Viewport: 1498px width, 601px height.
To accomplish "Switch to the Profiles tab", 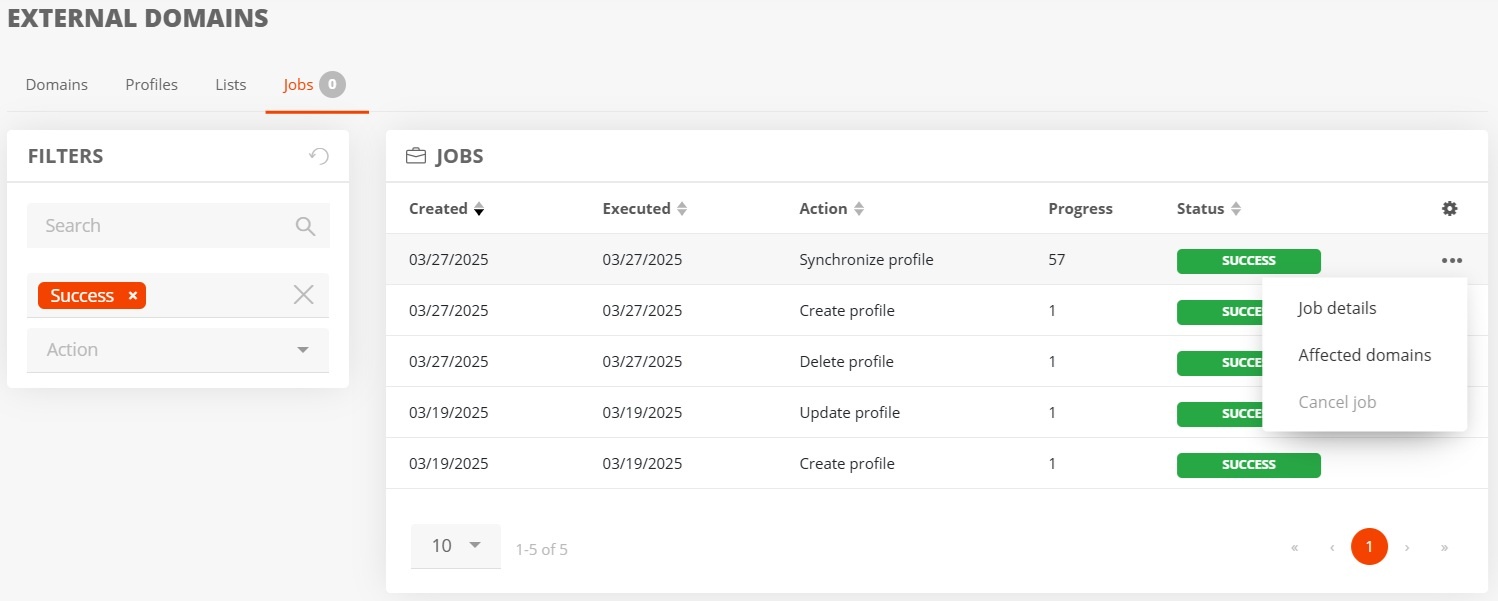I will tap(151, 85).
